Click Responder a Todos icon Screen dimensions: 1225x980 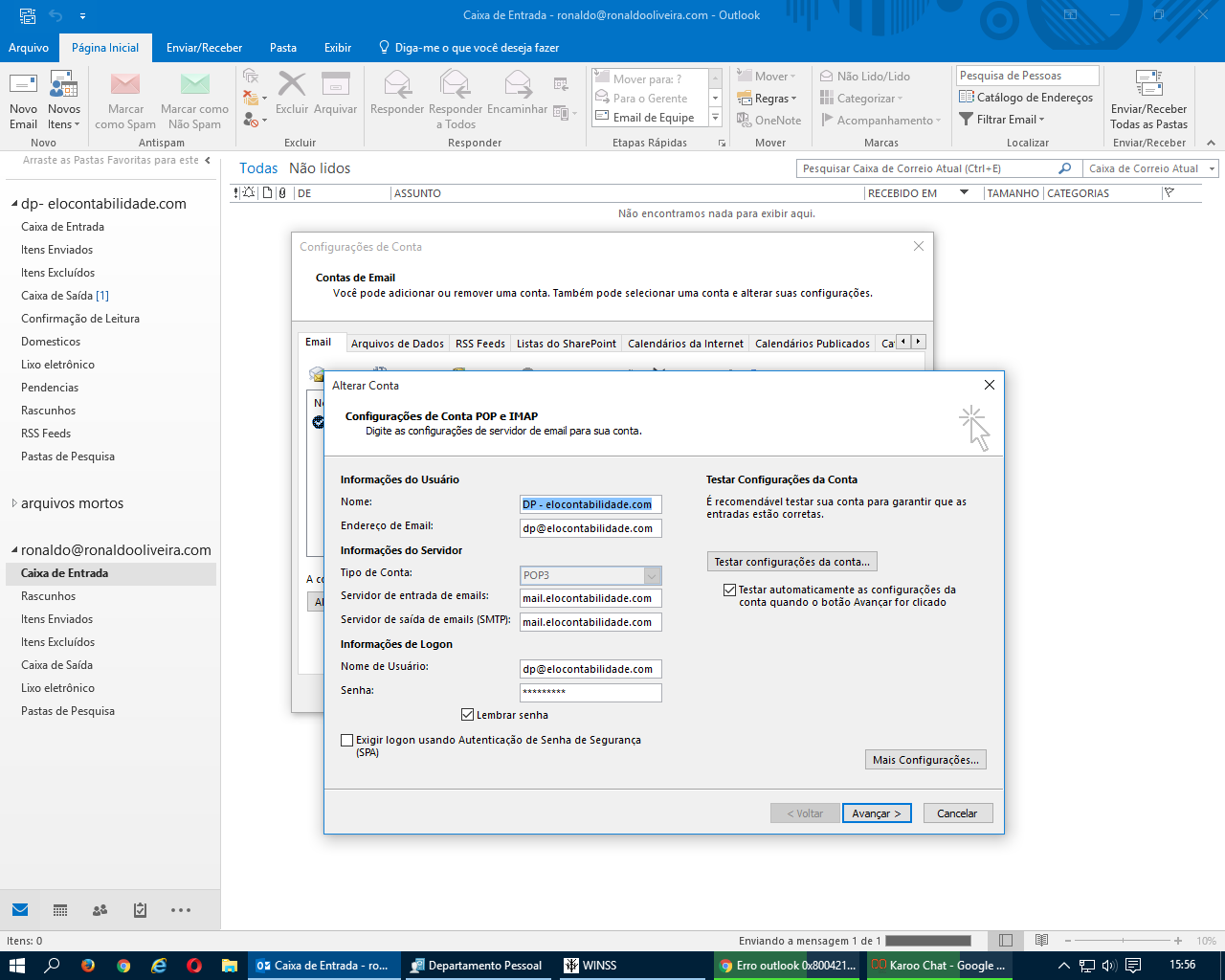(456, 85)
